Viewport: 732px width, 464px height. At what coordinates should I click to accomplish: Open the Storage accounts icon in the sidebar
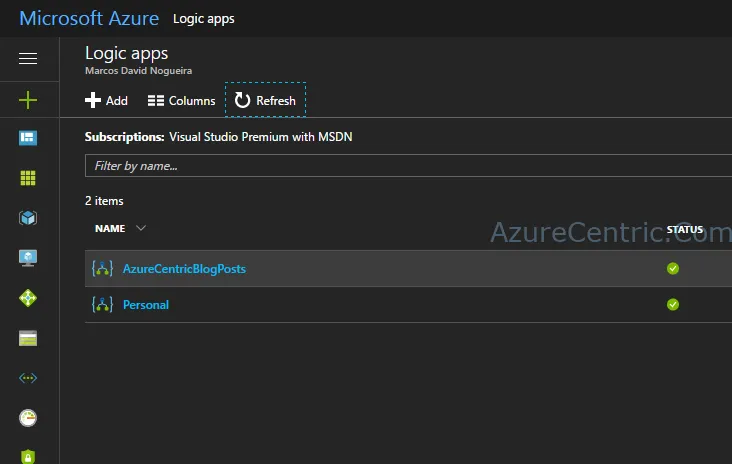point(28,338)
